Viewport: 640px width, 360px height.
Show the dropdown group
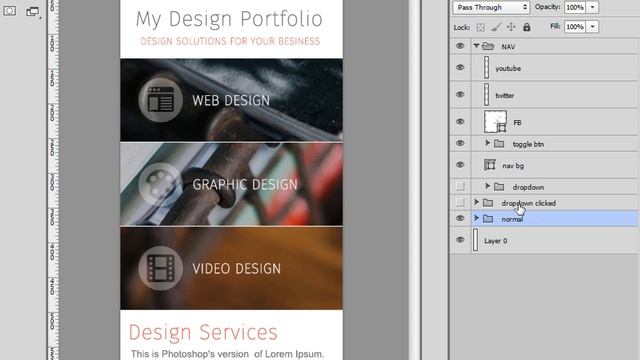[460, 186]
